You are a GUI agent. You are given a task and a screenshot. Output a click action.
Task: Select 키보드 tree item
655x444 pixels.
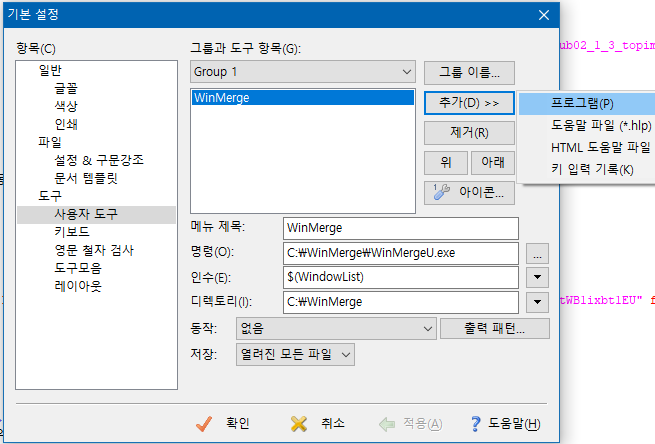coord(72,232)
